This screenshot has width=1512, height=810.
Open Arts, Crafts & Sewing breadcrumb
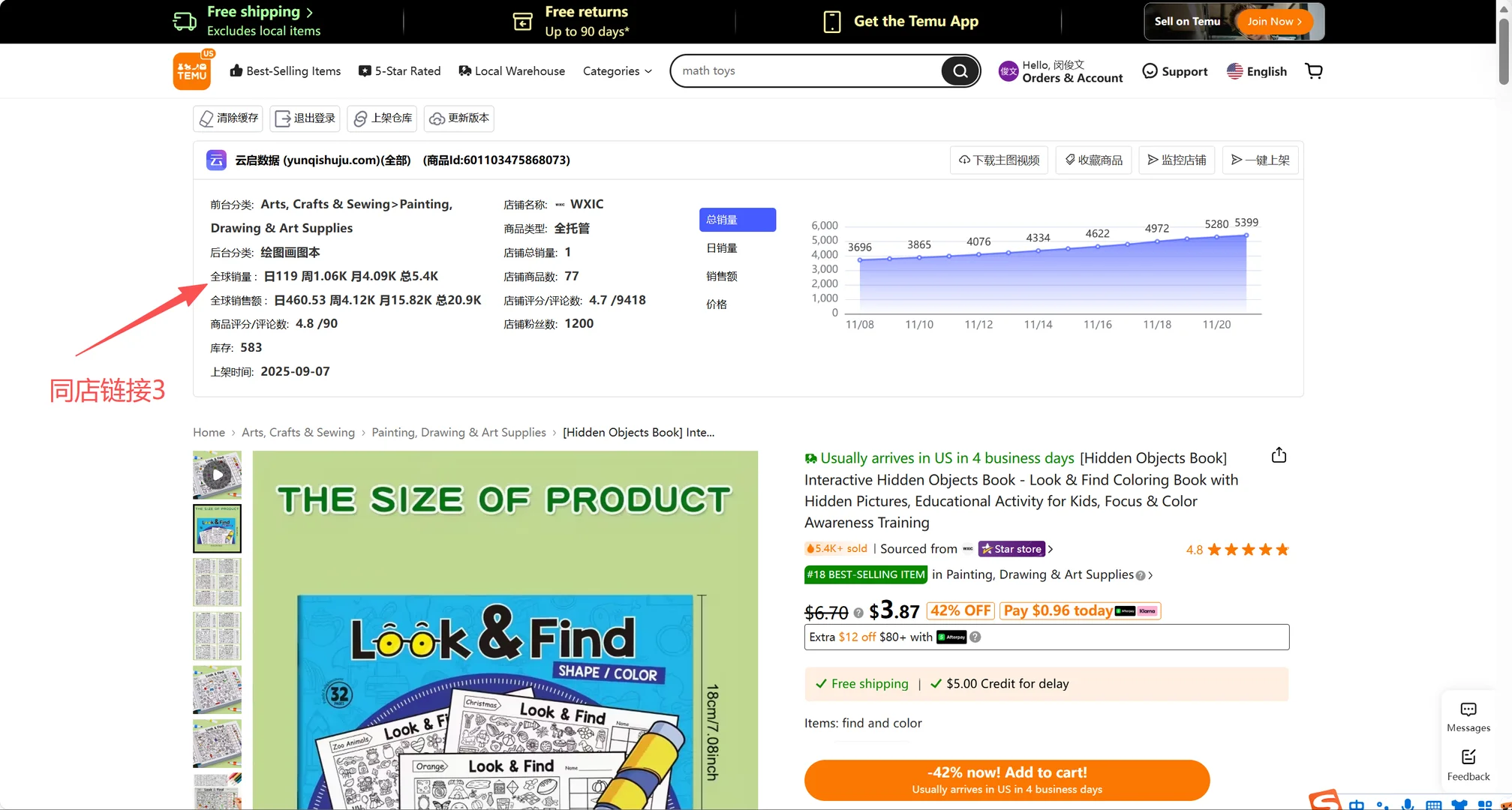[x=298, y=433]
